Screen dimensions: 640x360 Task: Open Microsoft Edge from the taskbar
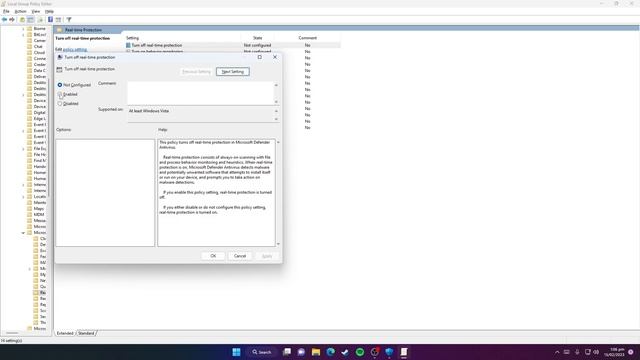[331, 352]
